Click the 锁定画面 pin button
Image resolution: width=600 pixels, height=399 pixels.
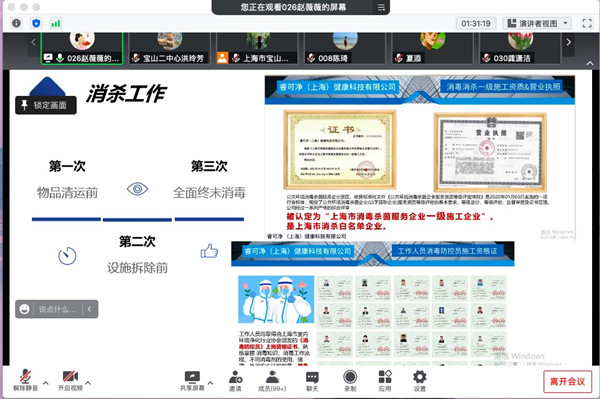click(46, 105)
